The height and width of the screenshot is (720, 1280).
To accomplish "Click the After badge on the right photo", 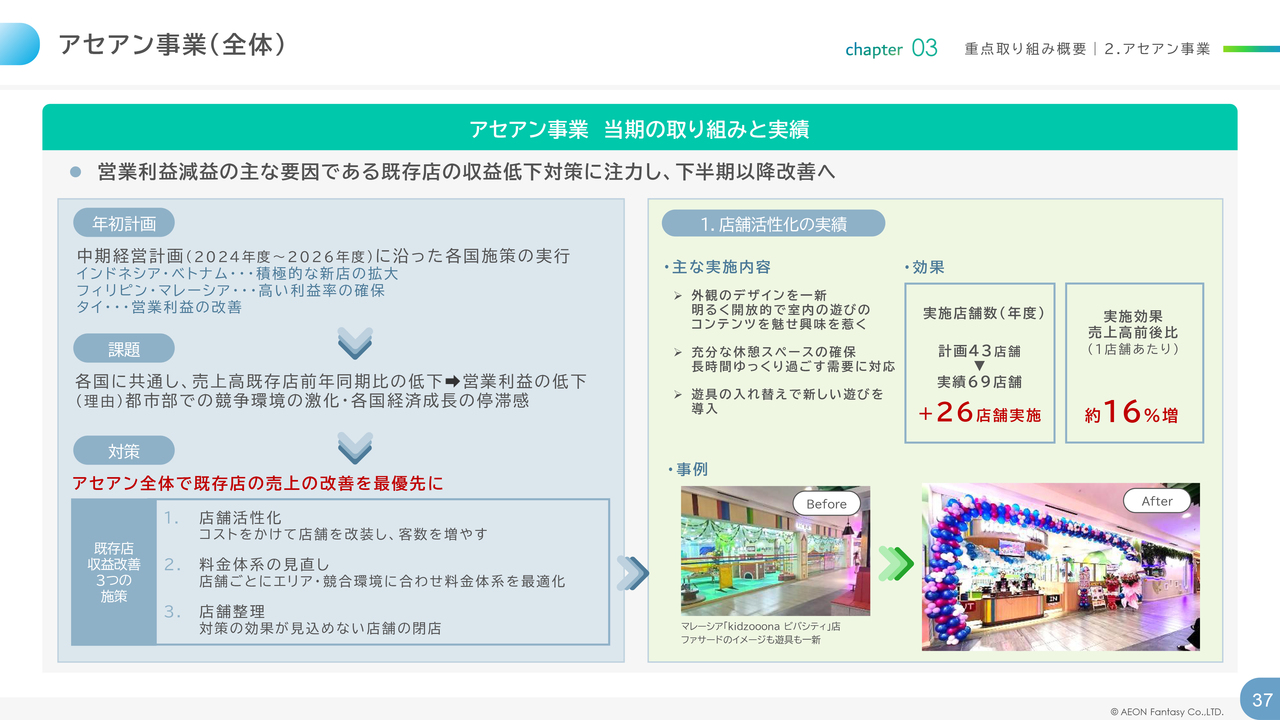I will [x=1157, y=501].
